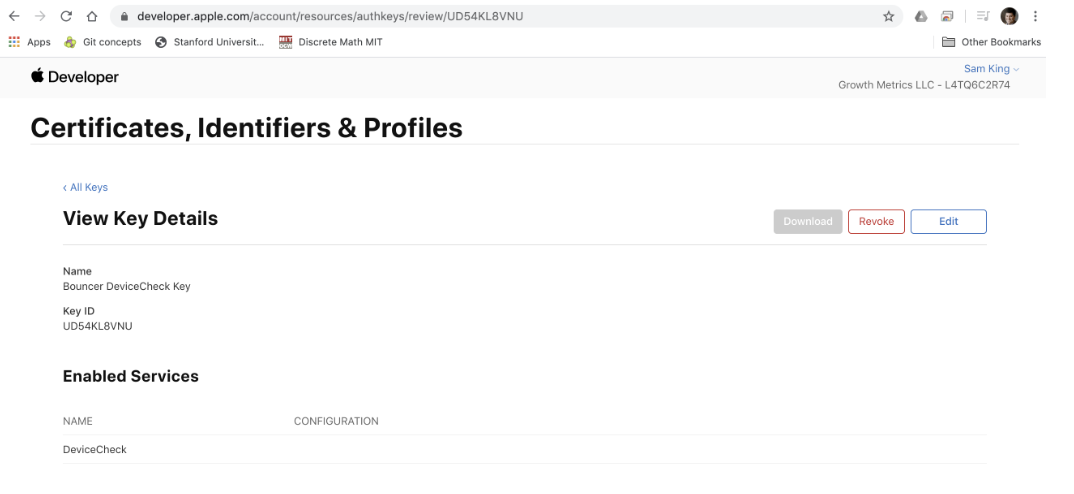Open the Other Bookmarks folder

coord(991,42)
